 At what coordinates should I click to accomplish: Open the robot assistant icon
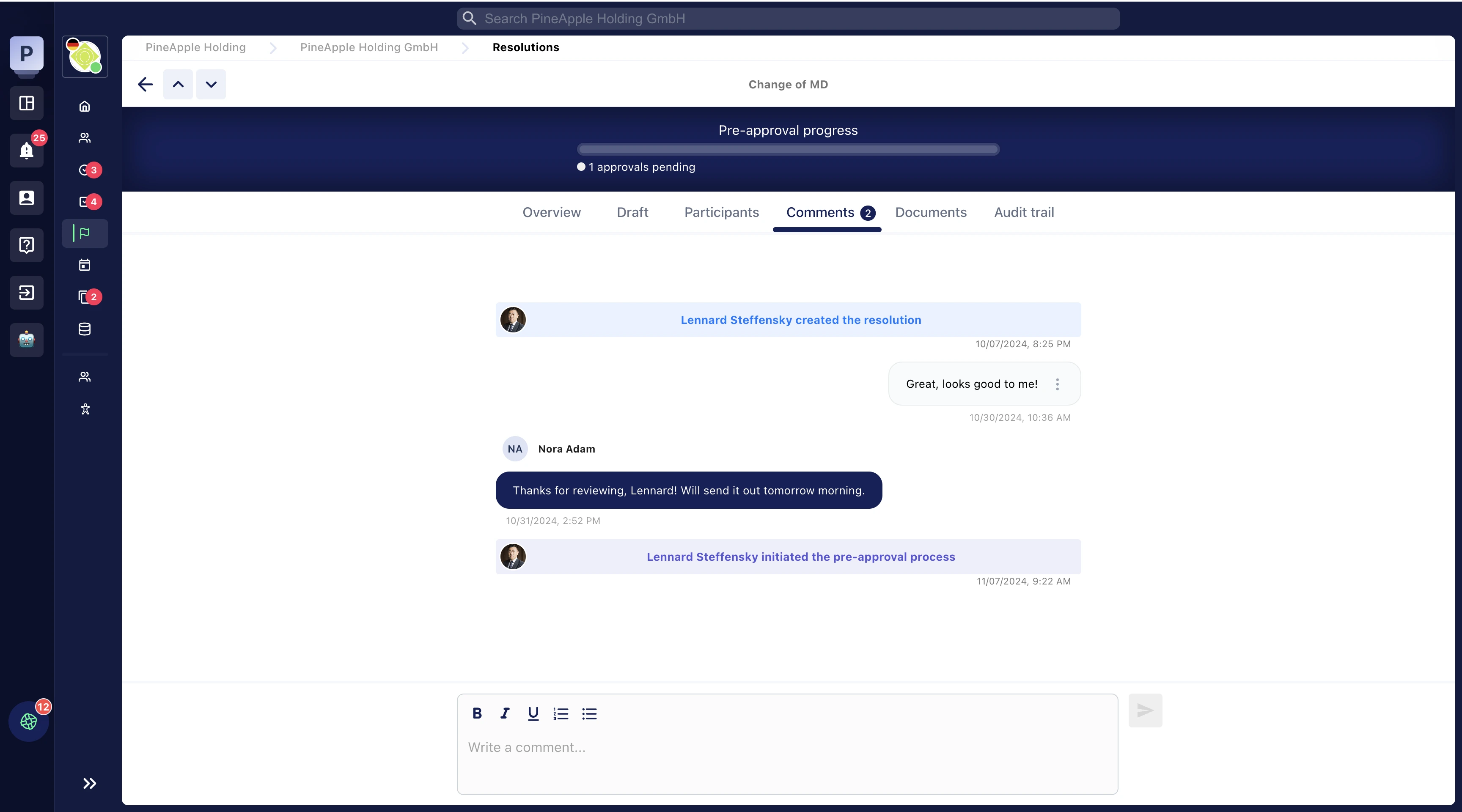[x=26, y=340]
